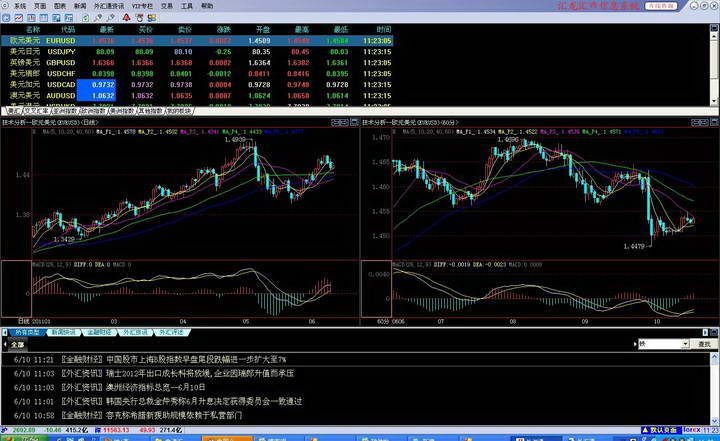Viewport: 720px width, 441px height.
Task: Click the 11563.13 index value in status bar
Action: click(117, 430)
